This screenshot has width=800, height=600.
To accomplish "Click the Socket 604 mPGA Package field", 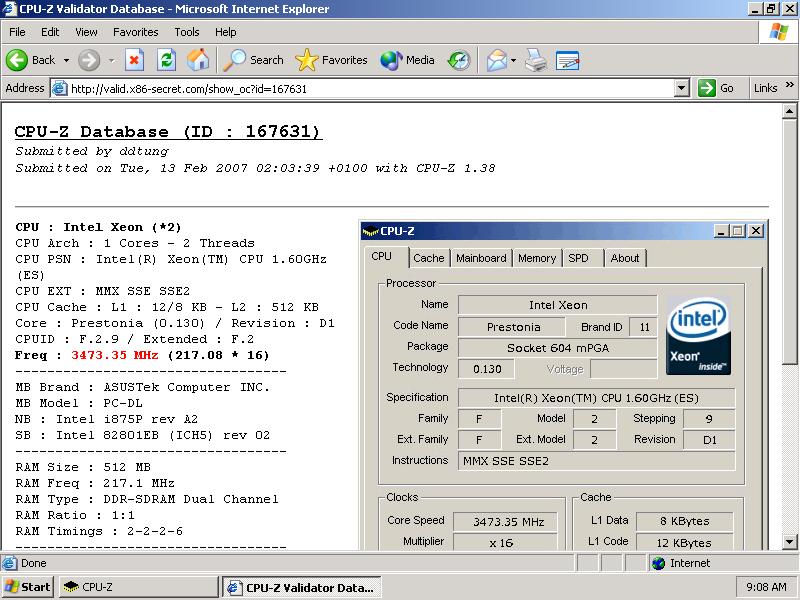I will [x=558, y=348].
